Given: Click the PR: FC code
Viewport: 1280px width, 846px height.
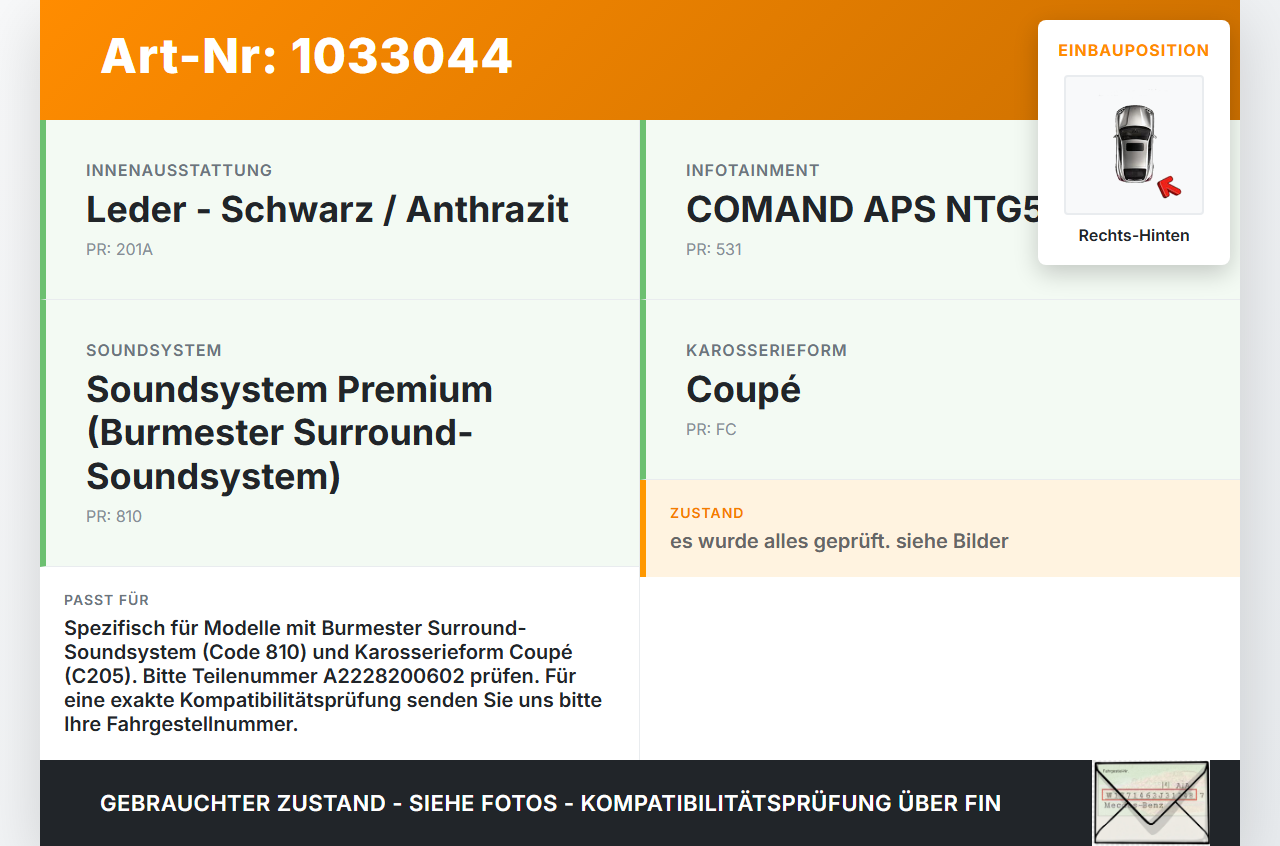Looking at the screenshot, I should 711,429.
